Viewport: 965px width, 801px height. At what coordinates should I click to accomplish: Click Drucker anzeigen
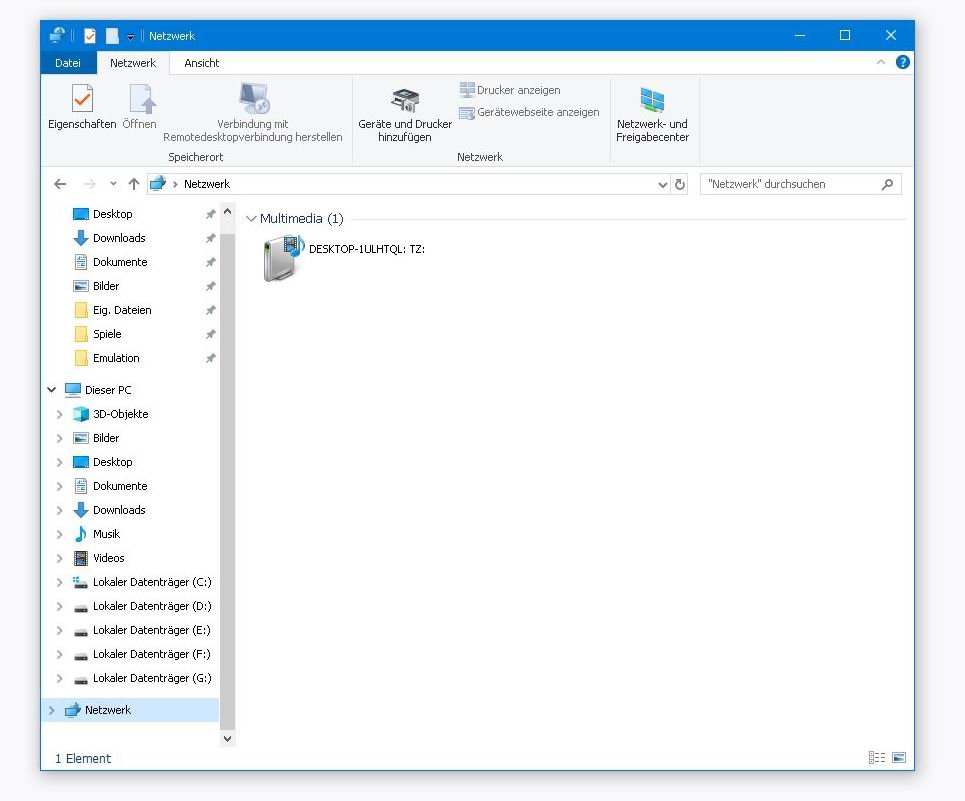(x=510, y=90)
